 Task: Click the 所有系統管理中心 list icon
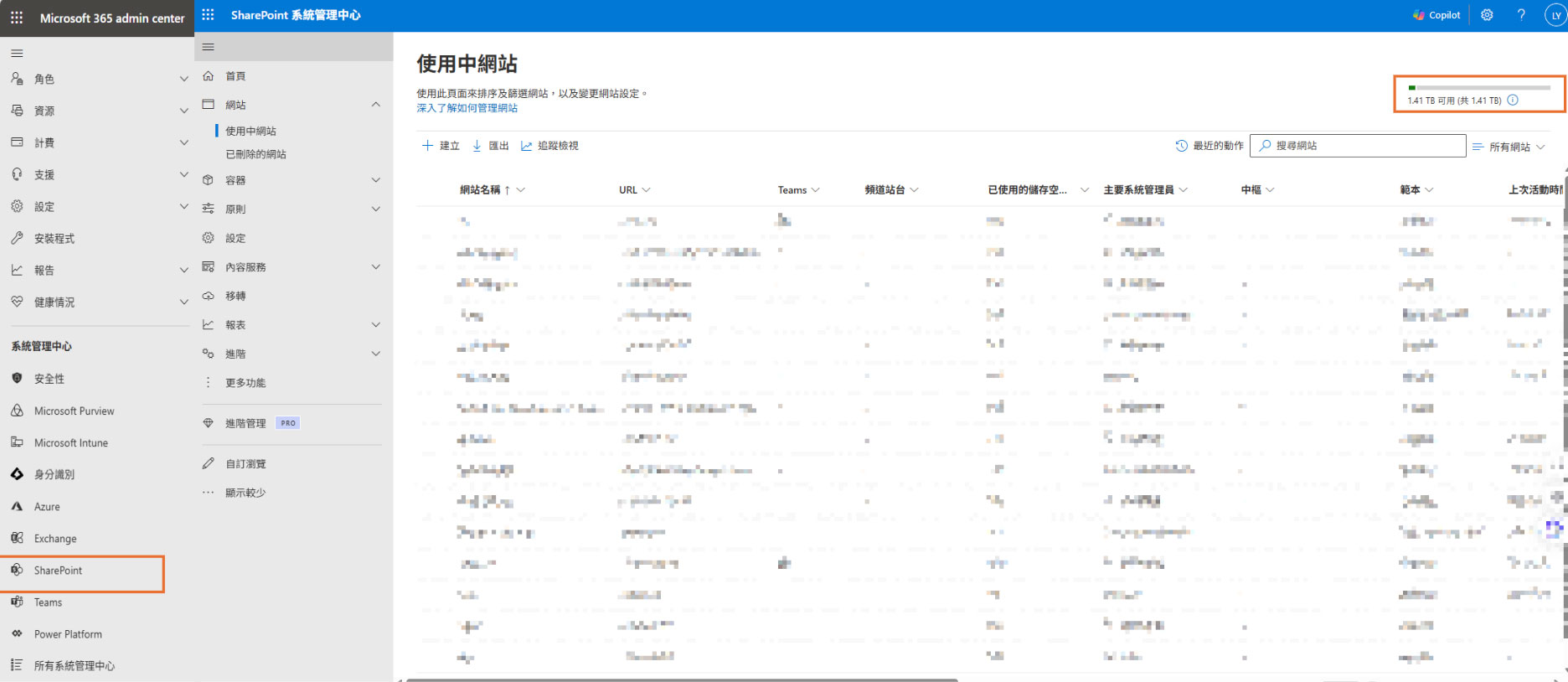point(17,664)
